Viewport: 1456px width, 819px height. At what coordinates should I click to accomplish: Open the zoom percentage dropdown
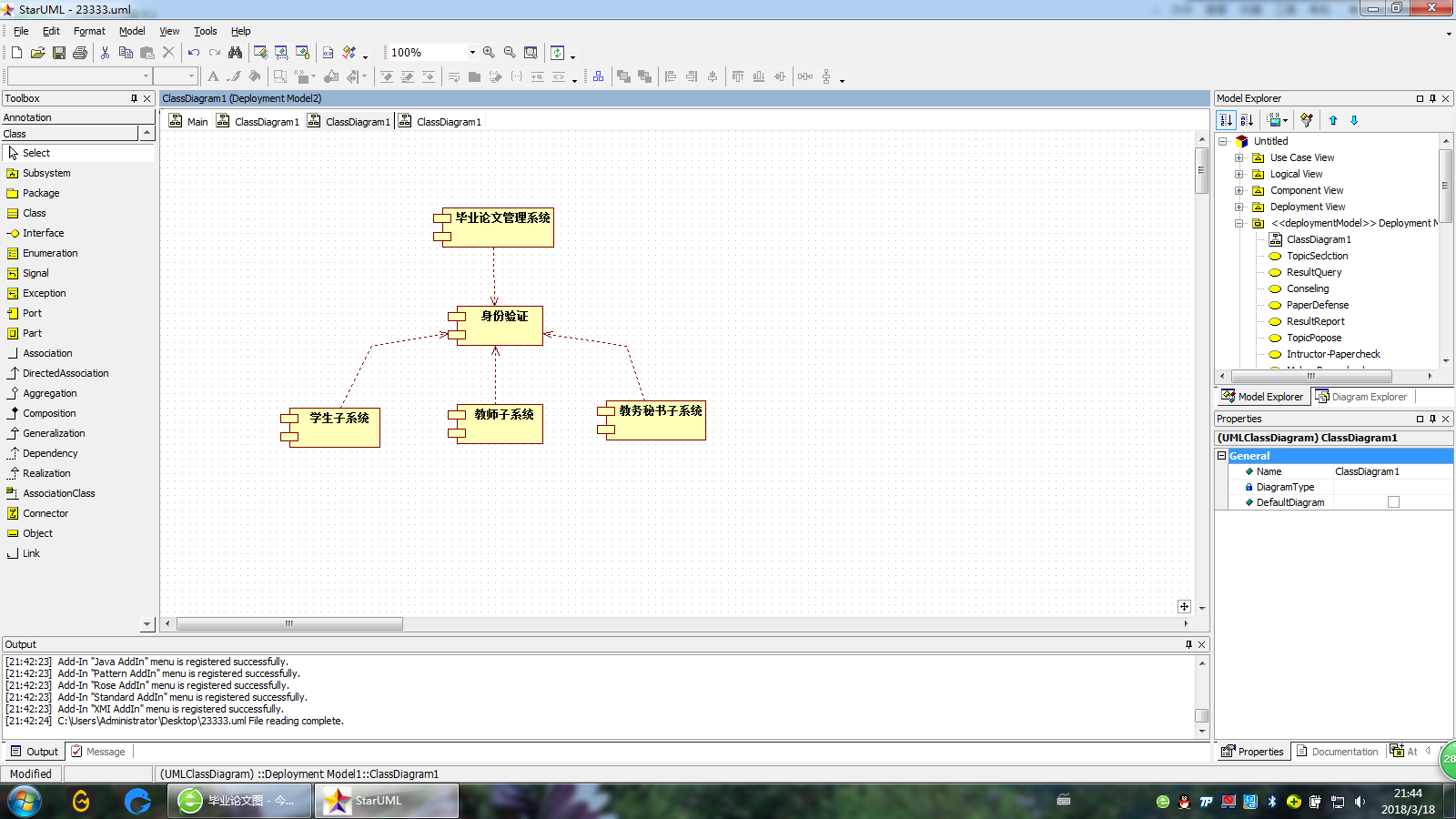[x=472, y=53]
